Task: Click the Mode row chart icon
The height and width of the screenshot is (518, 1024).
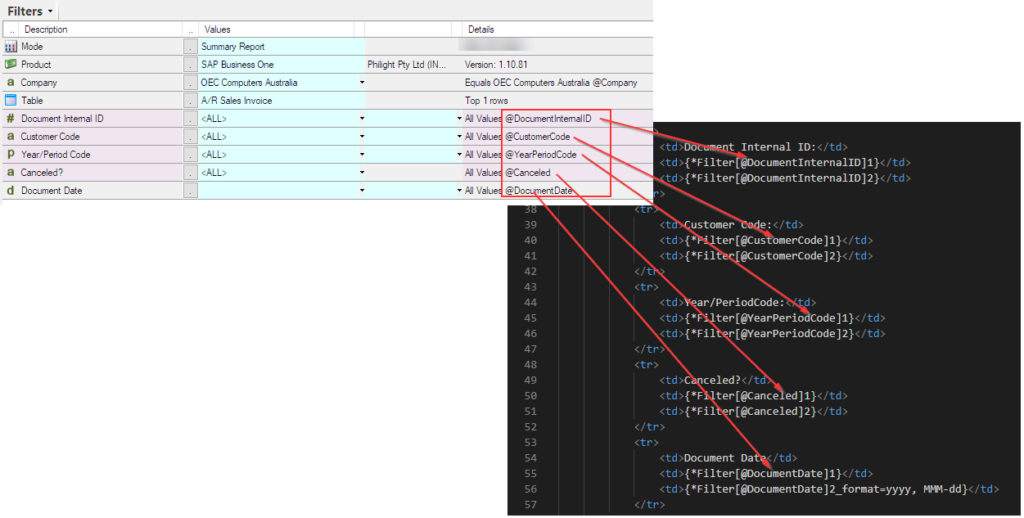Action: tap(10, 46)
